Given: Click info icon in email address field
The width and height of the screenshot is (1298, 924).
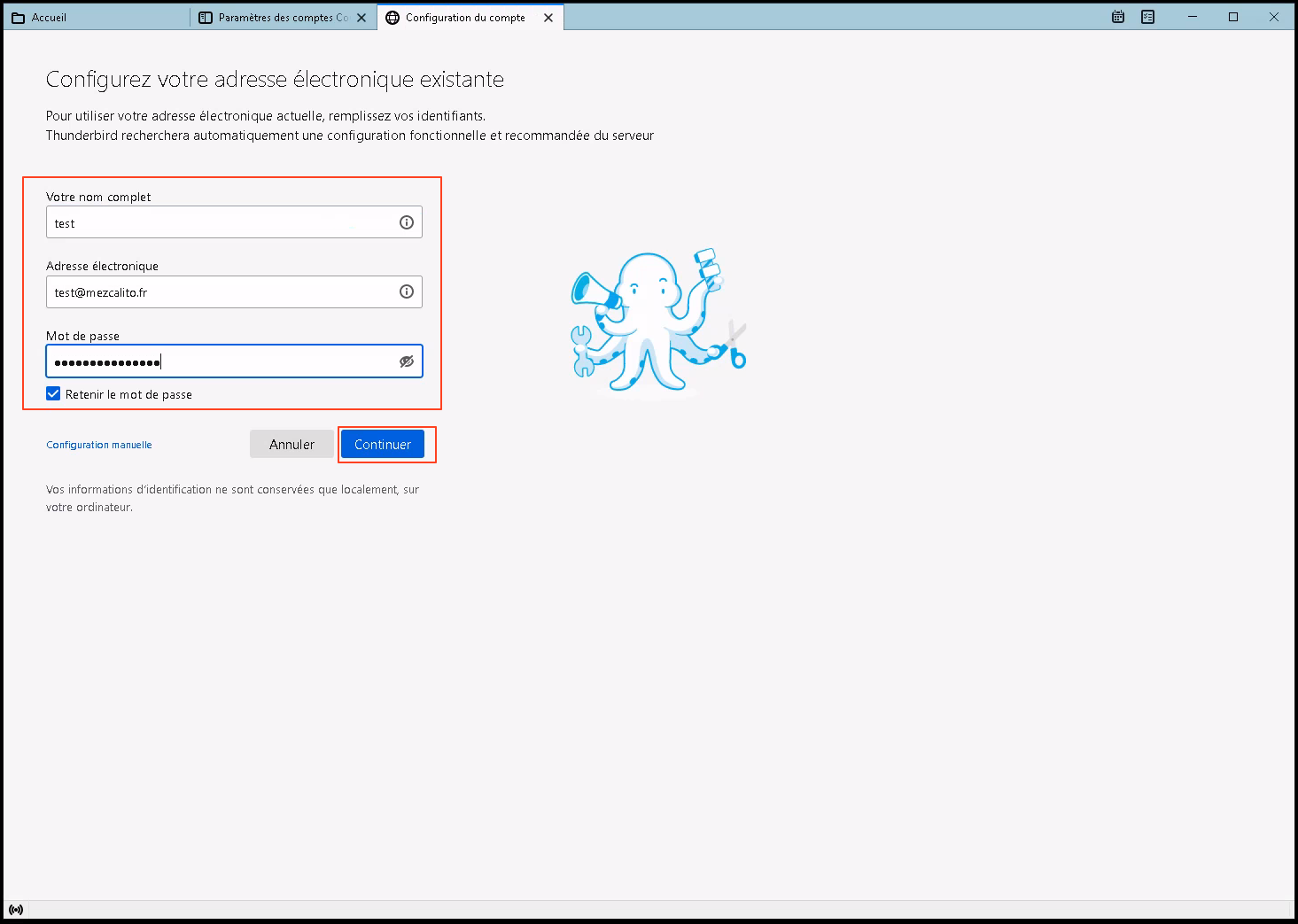Looking at the screenshot, I should (407, 291).
